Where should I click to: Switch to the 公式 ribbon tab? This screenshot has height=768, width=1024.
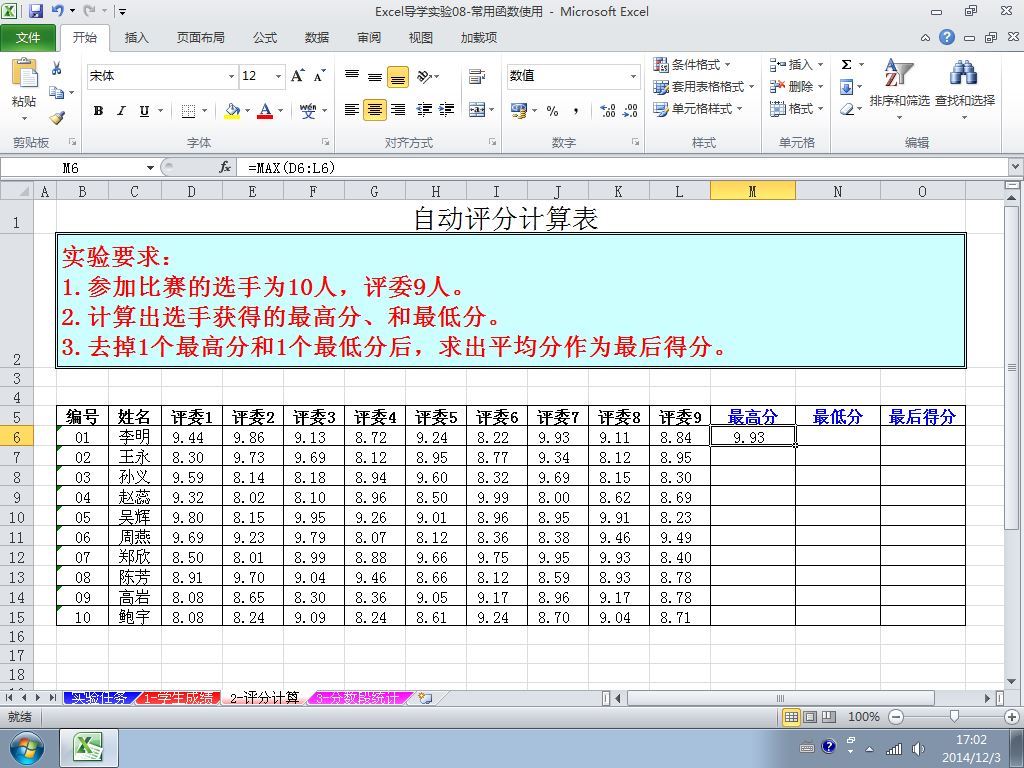click(265, 38)
